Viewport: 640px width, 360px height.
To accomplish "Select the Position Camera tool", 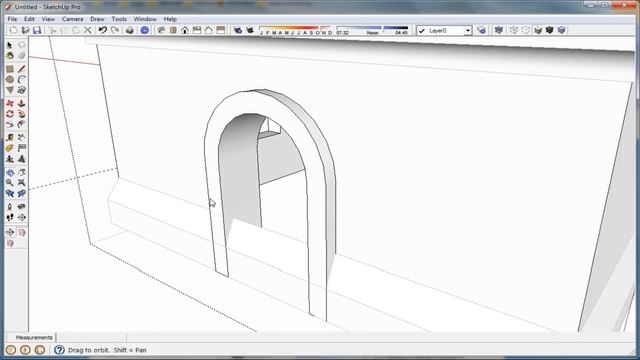I will pyautogui.click(x=10, y=207).
